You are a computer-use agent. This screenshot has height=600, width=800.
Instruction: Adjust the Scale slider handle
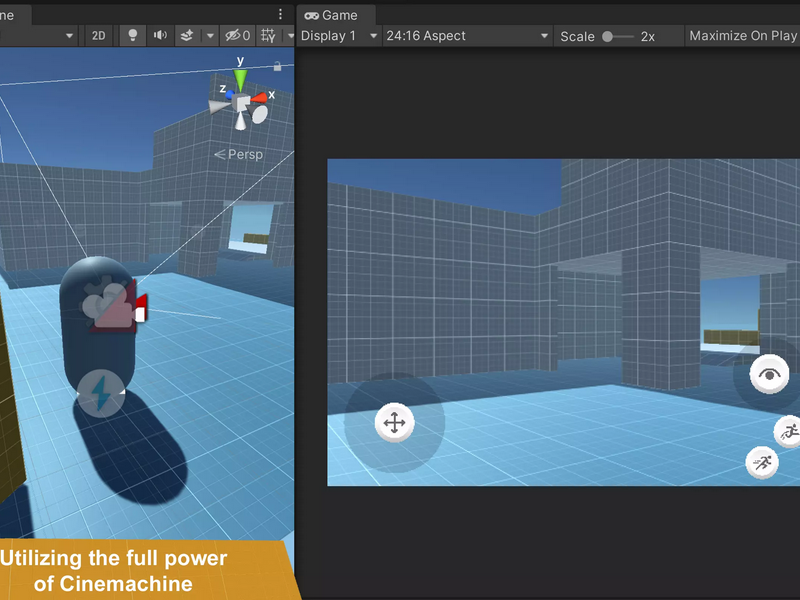pyautogui.click(x=607, y=37)
